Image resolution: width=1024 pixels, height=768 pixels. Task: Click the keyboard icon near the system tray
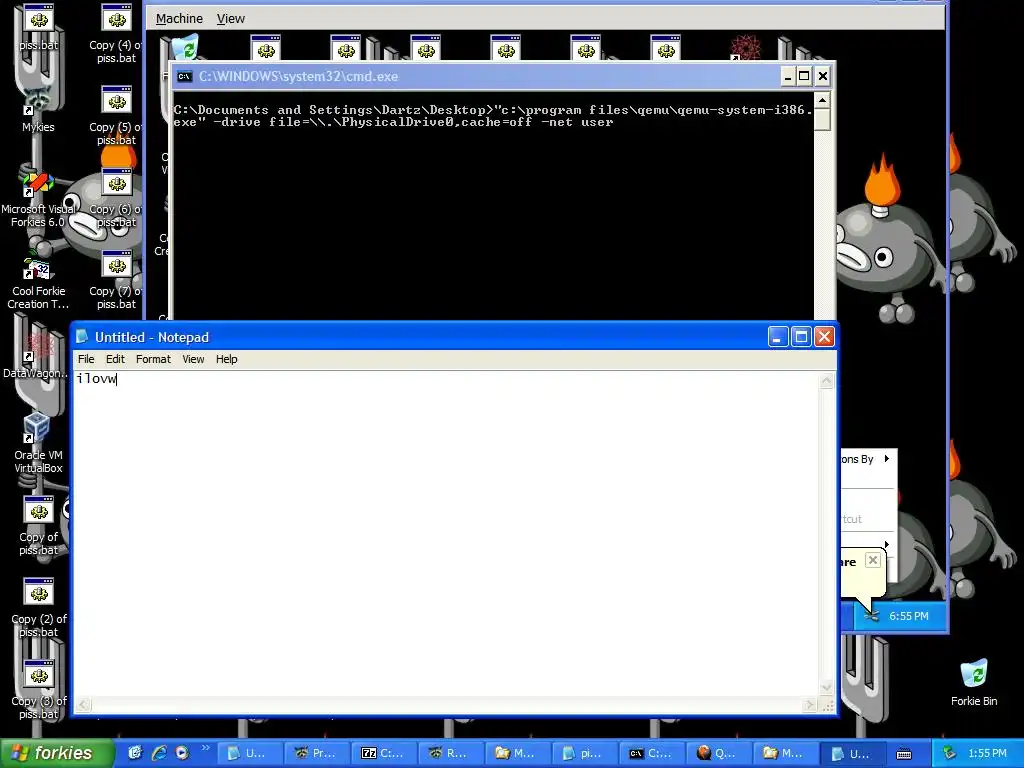904,754
